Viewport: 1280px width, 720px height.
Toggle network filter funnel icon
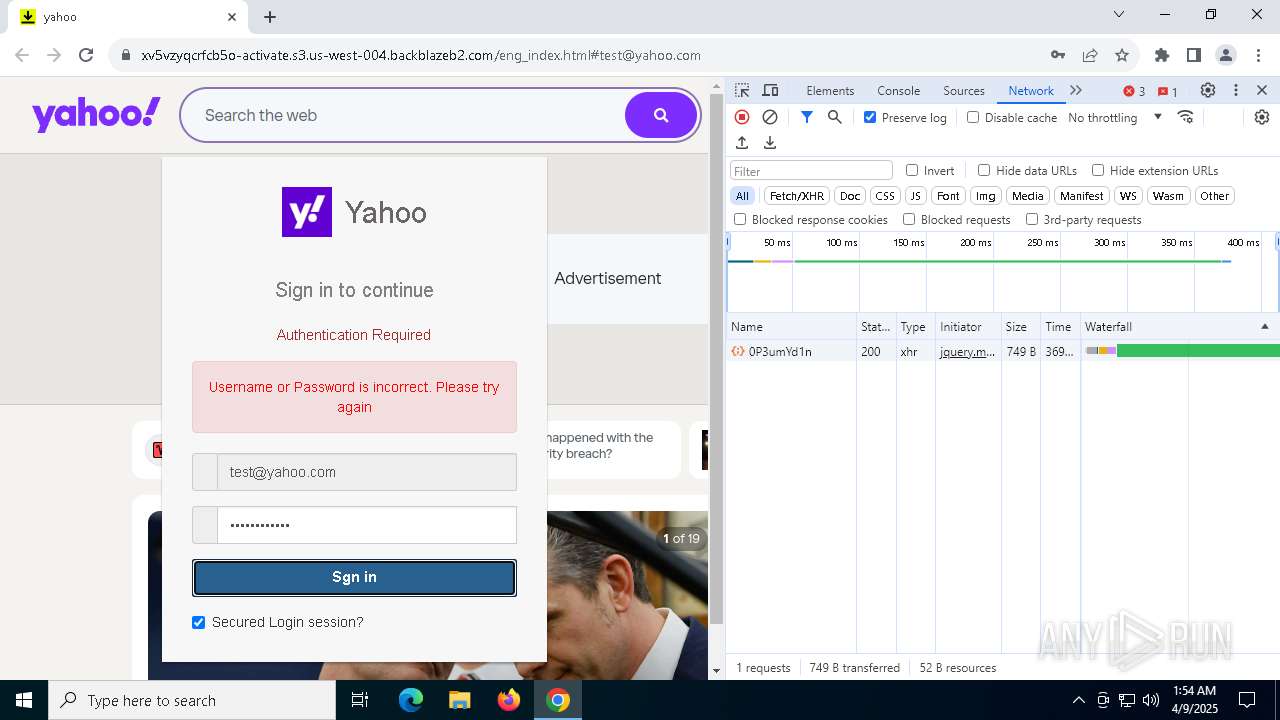(x=807, y=117)
